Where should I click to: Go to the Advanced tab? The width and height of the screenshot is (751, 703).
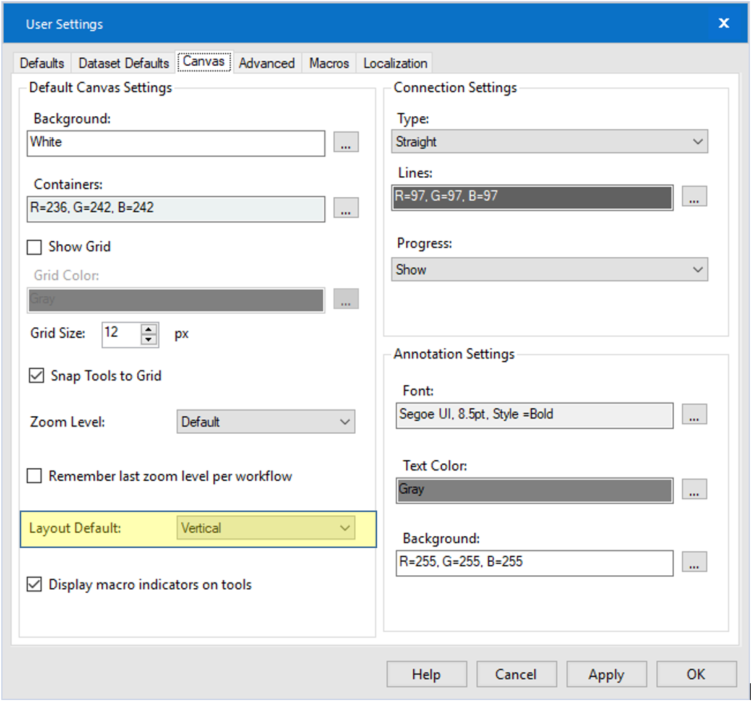(x=267, y=63)
